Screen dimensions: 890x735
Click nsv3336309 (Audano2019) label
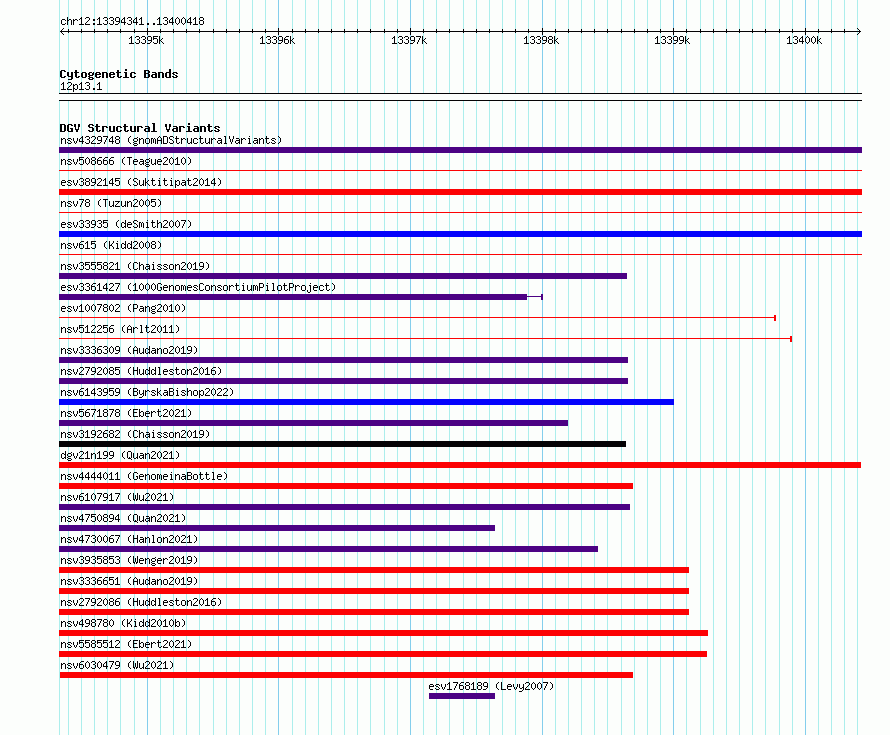coord(129,350)
